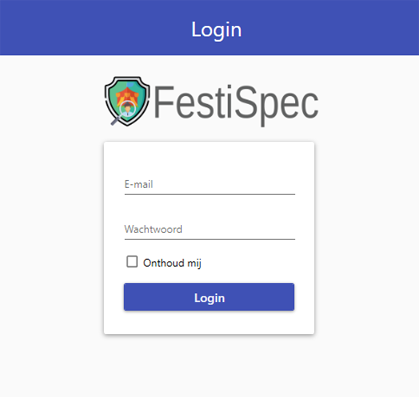Click the underline beneath the Wachtwoord field
Viewport: 419px width, 397px height.
pos(210,239)
